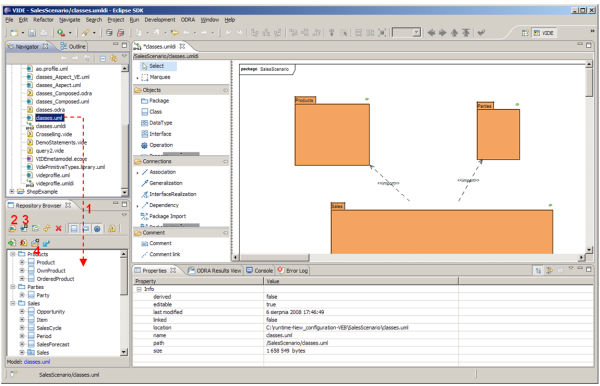
Task: Click the folder open icon in Repository Browser toolbar
Action: [12, 229]
